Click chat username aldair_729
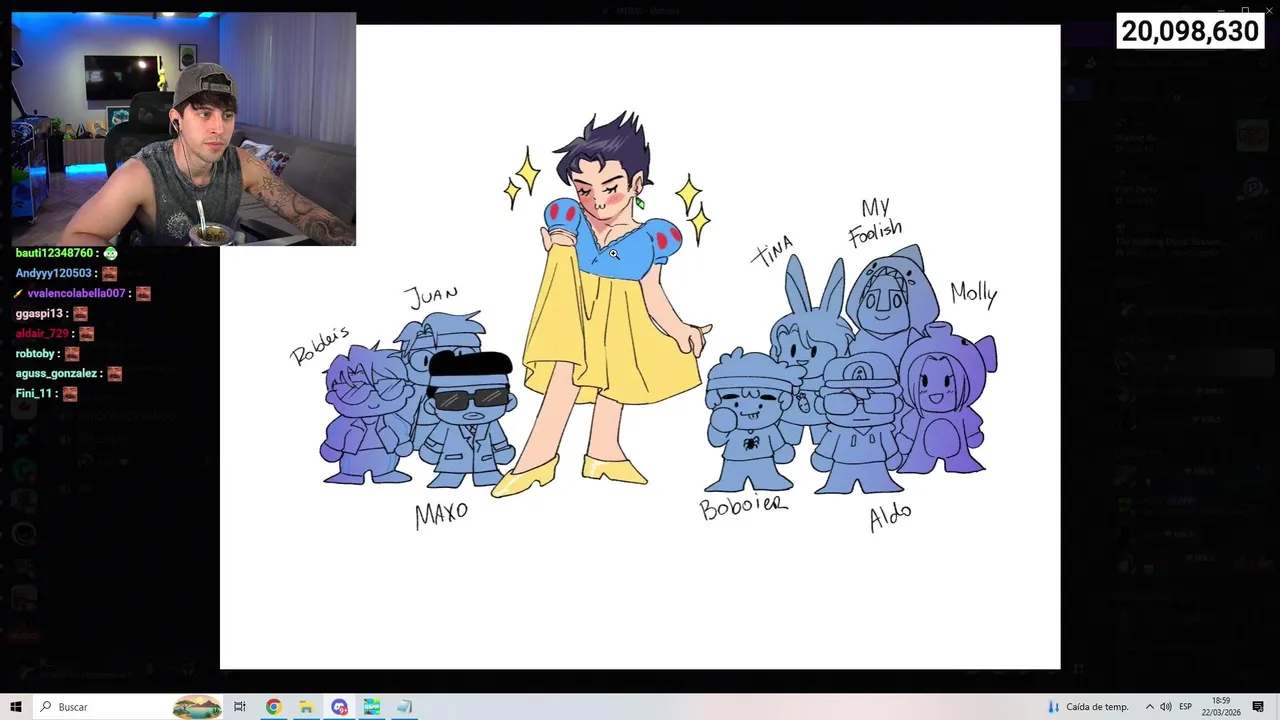 pyautogui.click(x=42, y=334)
